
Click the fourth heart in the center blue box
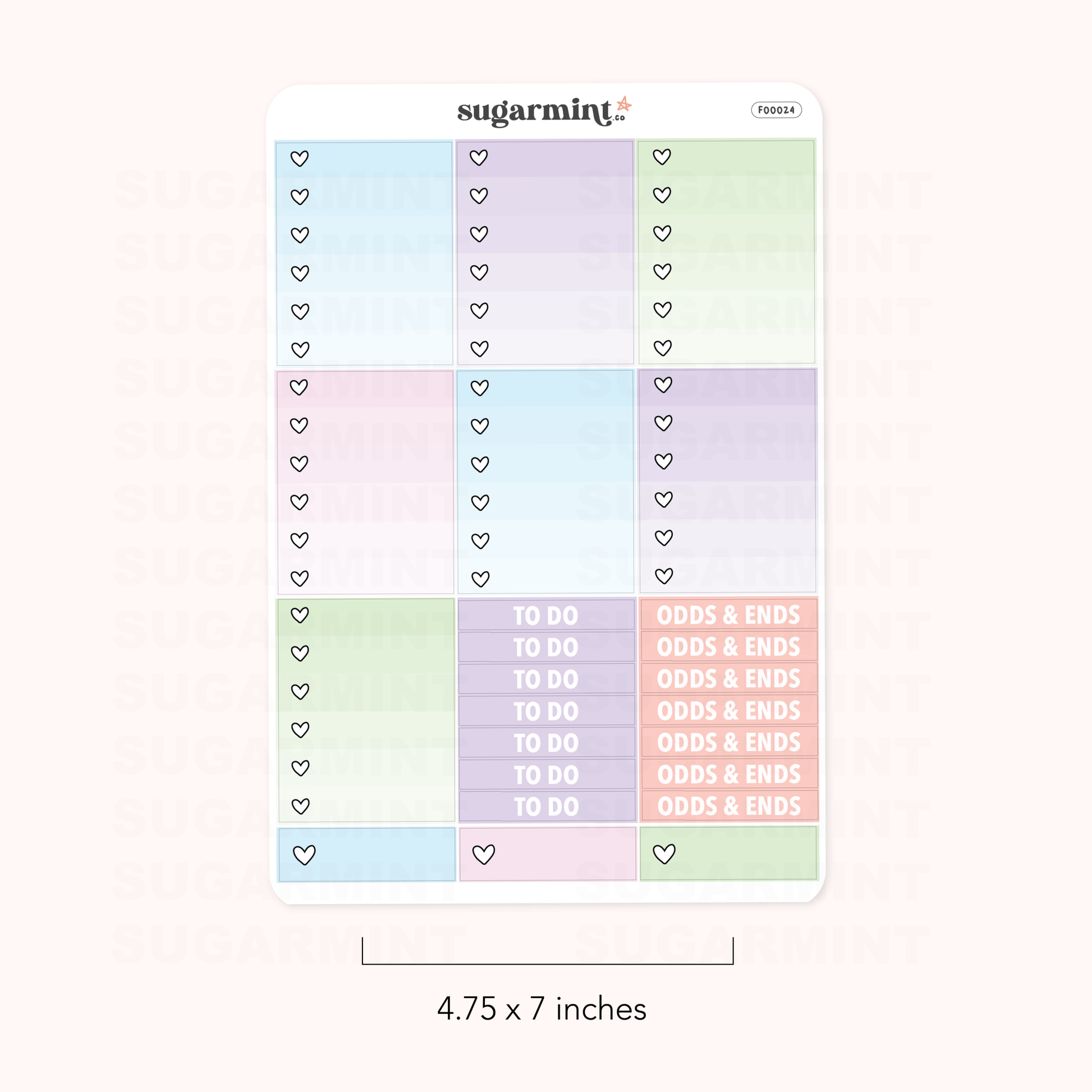[x=480, y=502]
